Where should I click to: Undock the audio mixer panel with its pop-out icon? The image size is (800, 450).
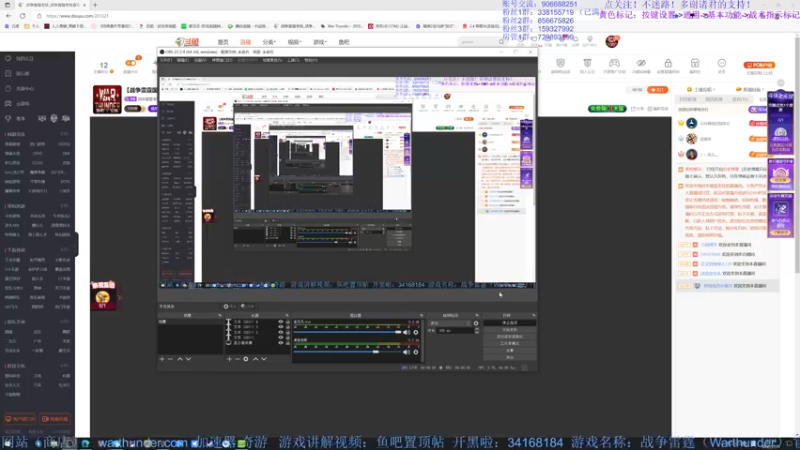pyautogui.click(x=421, y=315)
